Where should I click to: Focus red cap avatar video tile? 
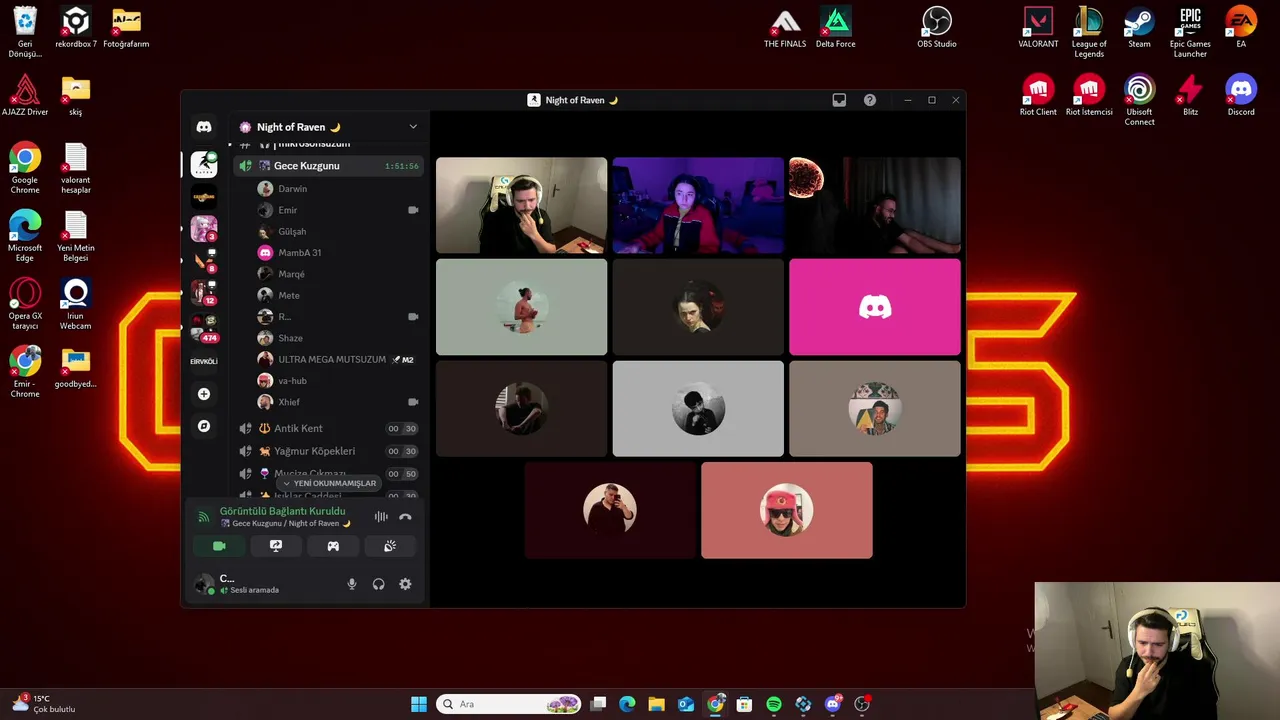tap(787, 510)
